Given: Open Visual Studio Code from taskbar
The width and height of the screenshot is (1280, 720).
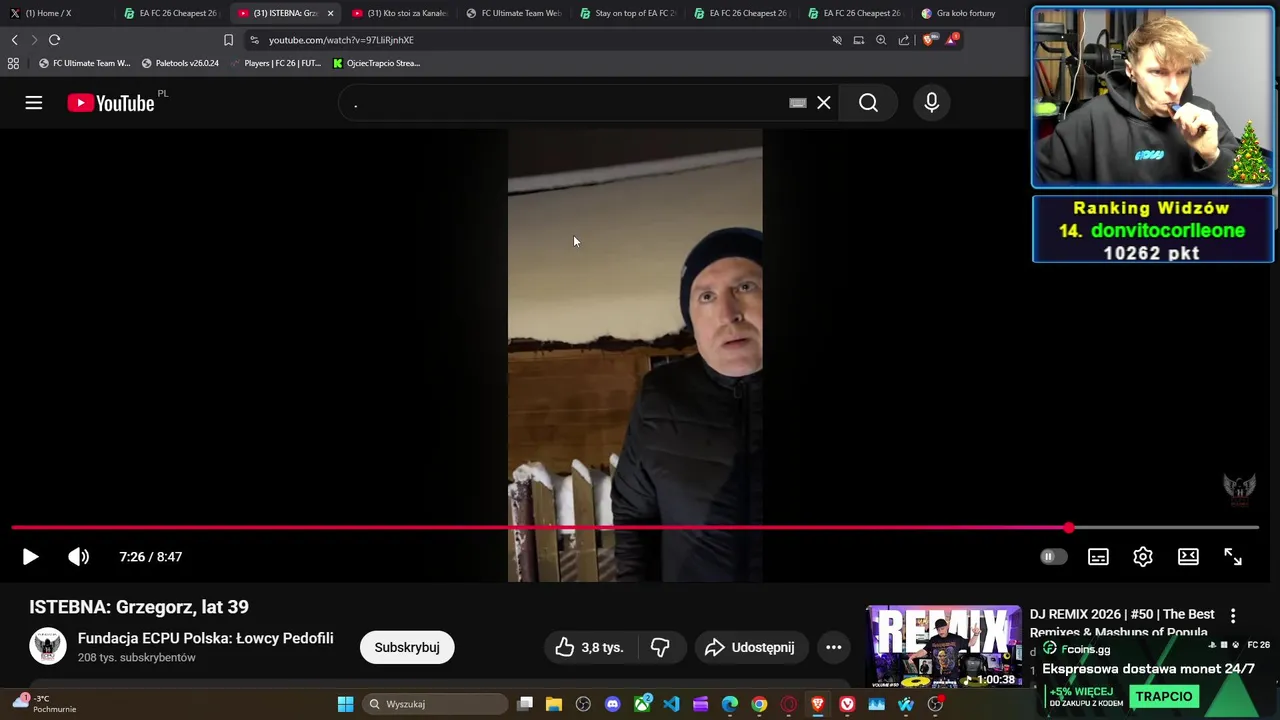Looking at the screenshot, I should point(671,704).
